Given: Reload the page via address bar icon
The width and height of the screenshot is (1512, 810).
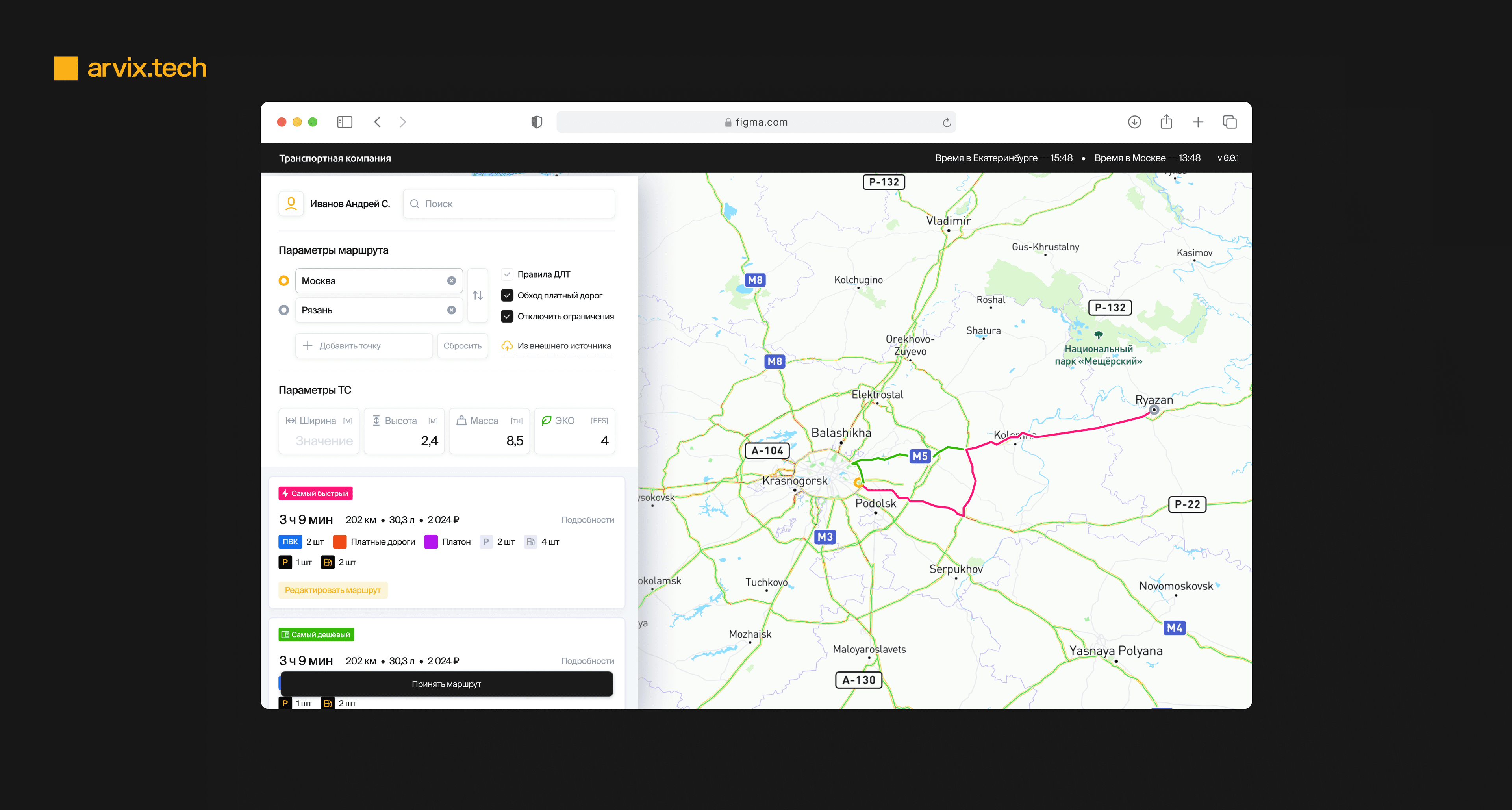Looking at the screenshot, I should click(946, 123).
